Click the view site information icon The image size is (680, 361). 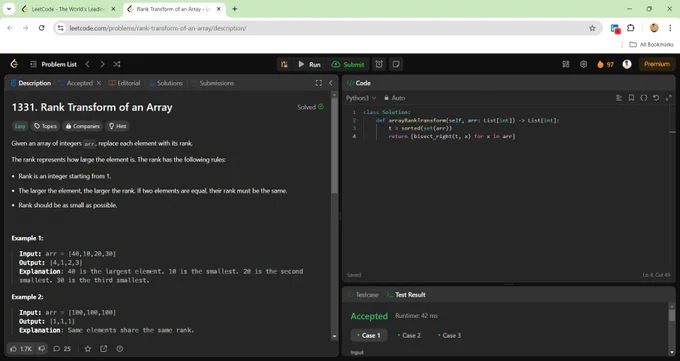click(x=61, y=28)
